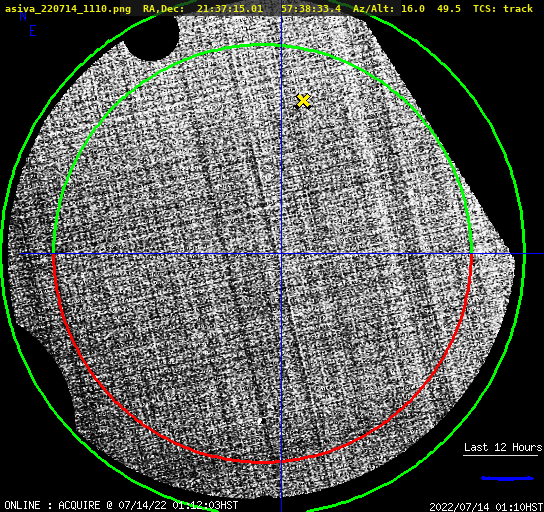Screen dimensions: 544x512
Task: Click the TCS: track status
Action: coord(503,8)
